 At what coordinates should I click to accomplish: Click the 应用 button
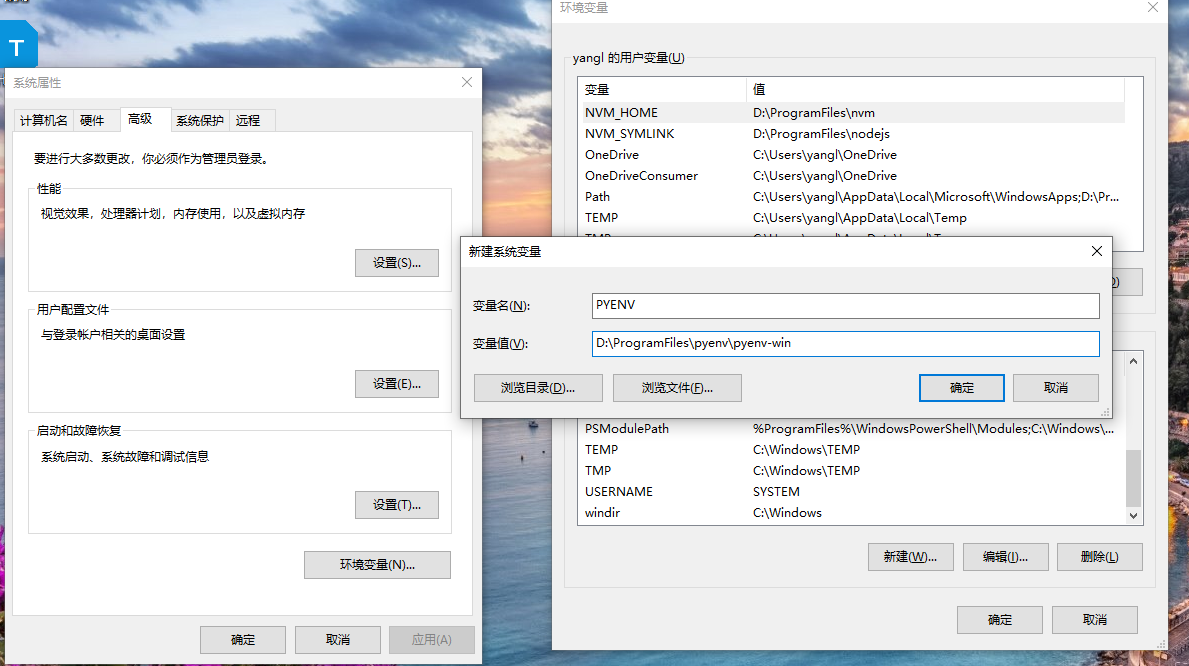(431, 639)
